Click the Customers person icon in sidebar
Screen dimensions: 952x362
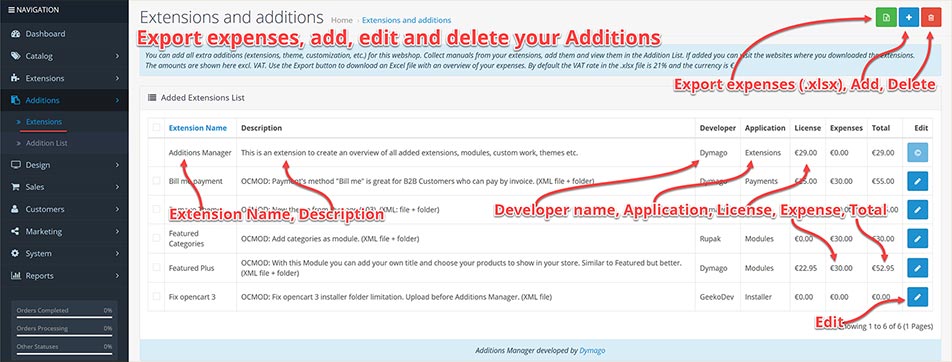(16, 209)
